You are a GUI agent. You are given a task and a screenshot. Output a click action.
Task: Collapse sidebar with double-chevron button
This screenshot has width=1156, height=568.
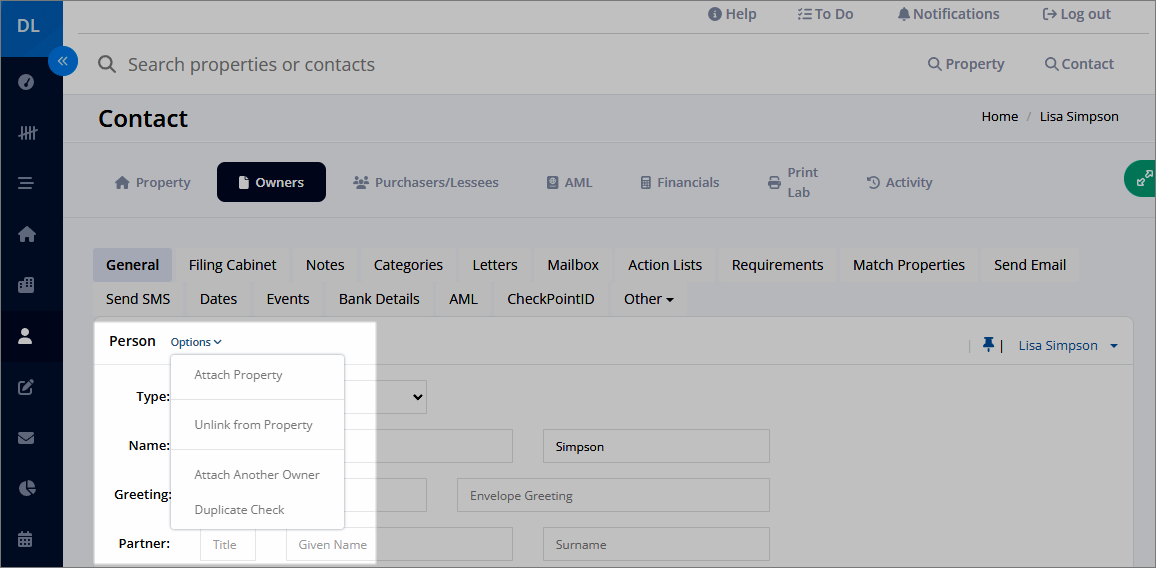(63, 60)
